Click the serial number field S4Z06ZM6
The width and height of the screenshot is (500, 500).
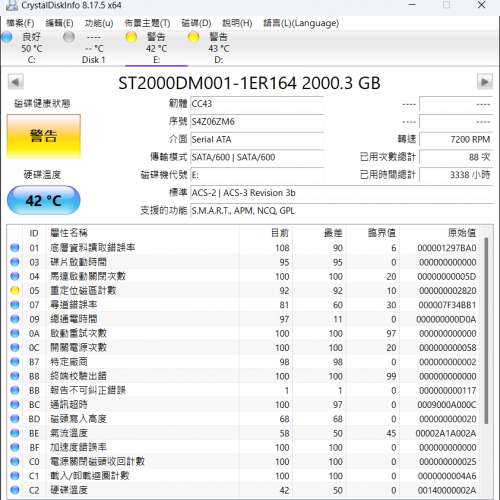(257, 121)
